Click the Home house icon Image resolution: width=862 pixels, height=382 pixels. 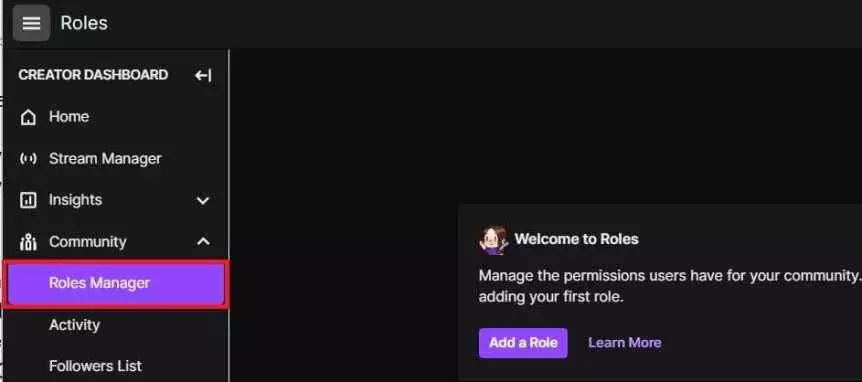click(28, 117)
